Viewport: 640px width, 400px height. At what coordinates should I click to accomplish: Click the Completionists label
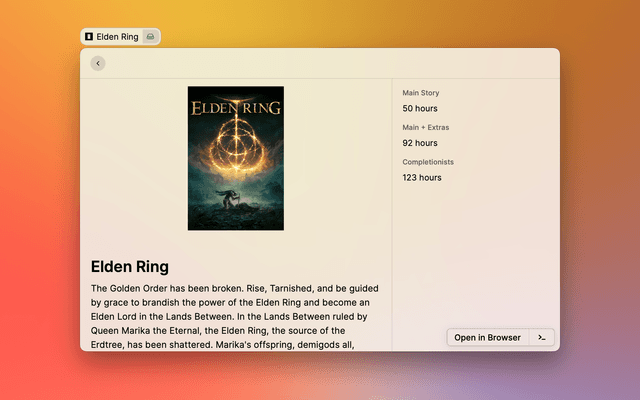pos(429,162)
